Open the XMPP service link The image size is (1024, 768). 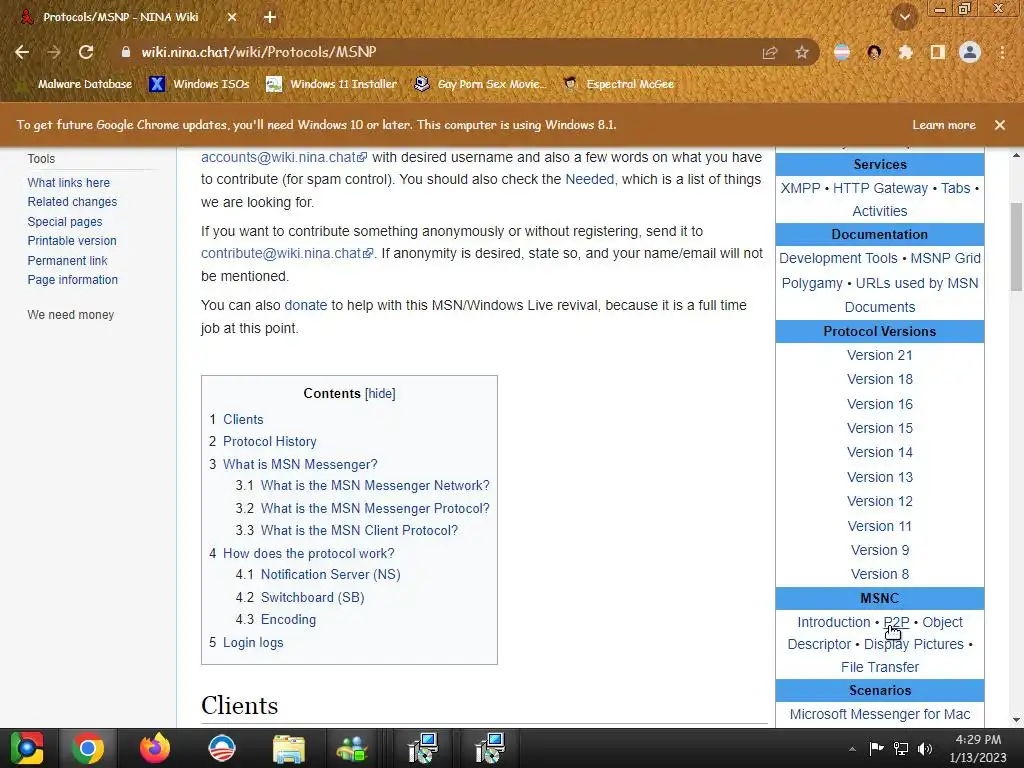tap(801, 188)
